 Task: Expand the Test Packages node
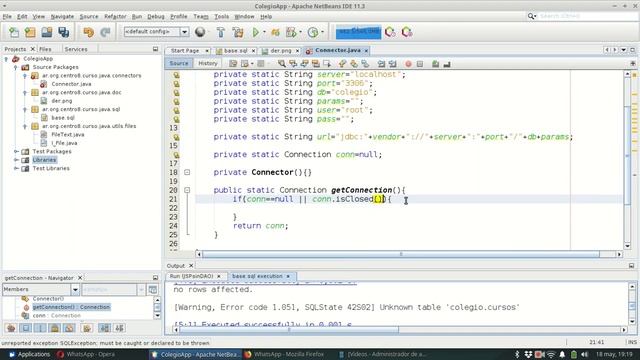coord(16,151)
